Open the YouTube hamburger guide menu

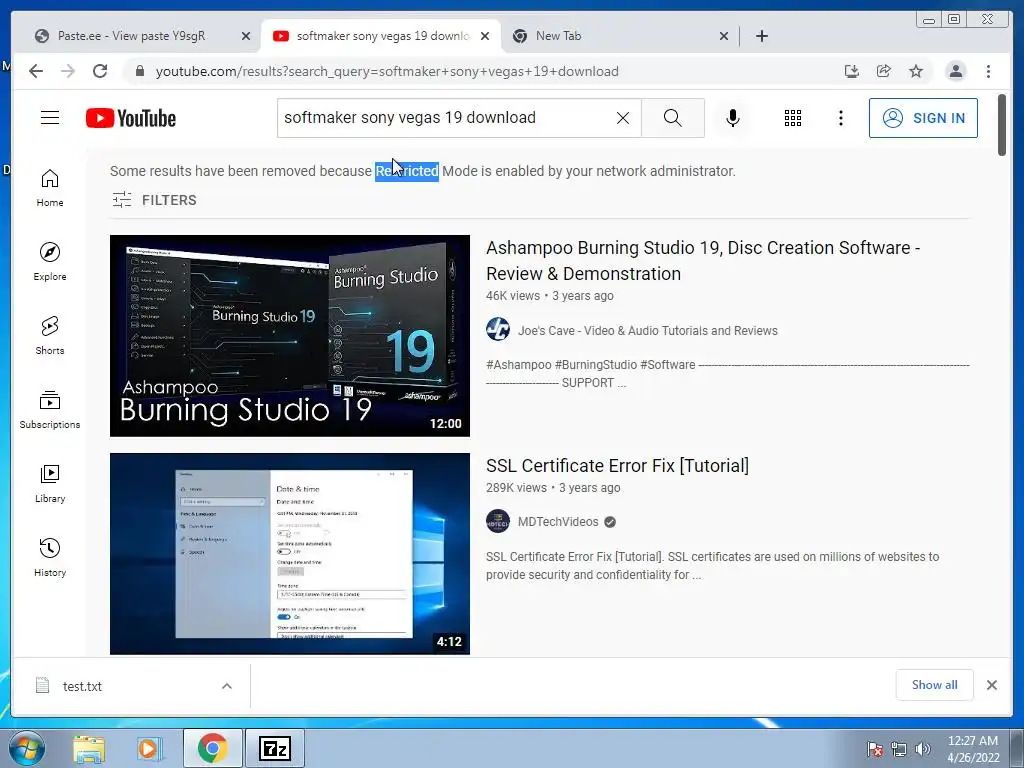point(50,118)
